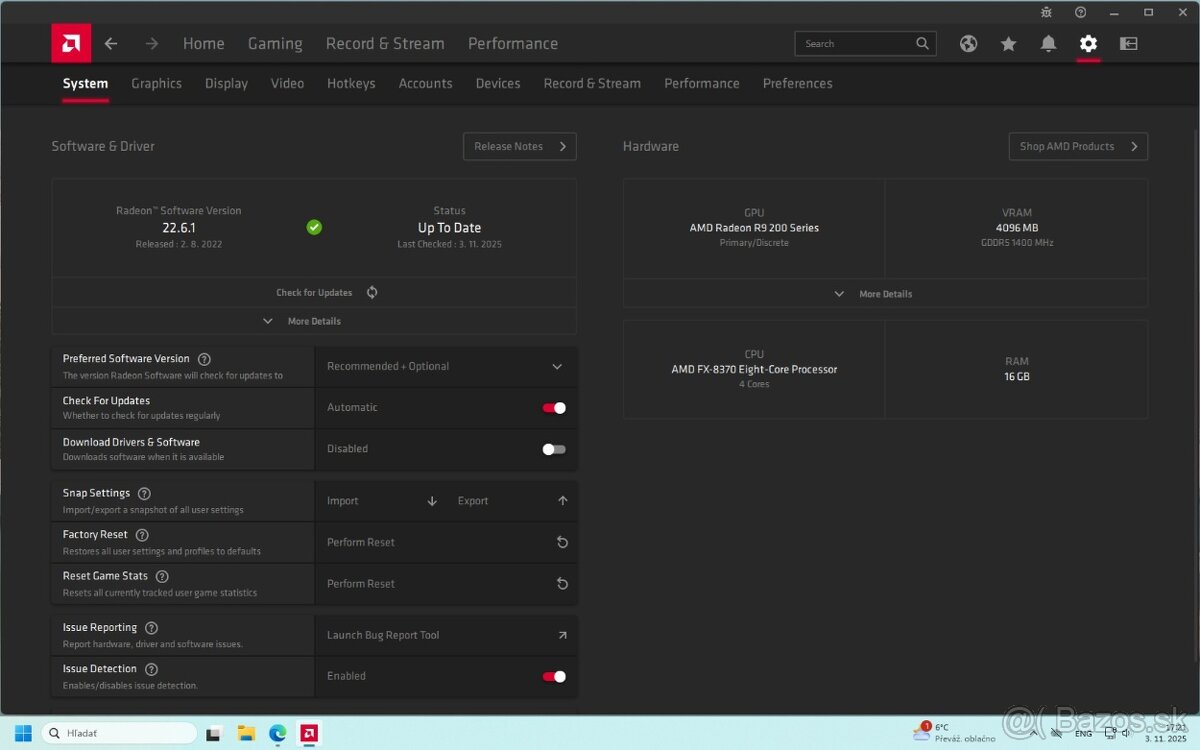This screenshot has width=1200, height=750.
Task: Open the notifications bell icon
Action: tap(1048, 43)
